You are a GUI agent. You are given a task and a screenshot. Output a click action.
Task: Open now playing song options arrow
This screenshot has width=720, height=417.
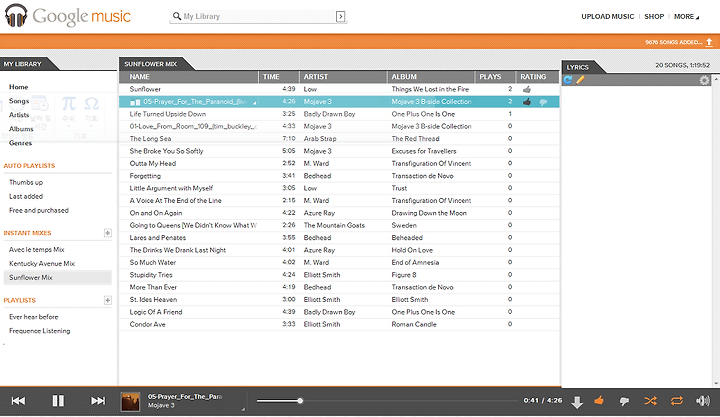[243, 409]
